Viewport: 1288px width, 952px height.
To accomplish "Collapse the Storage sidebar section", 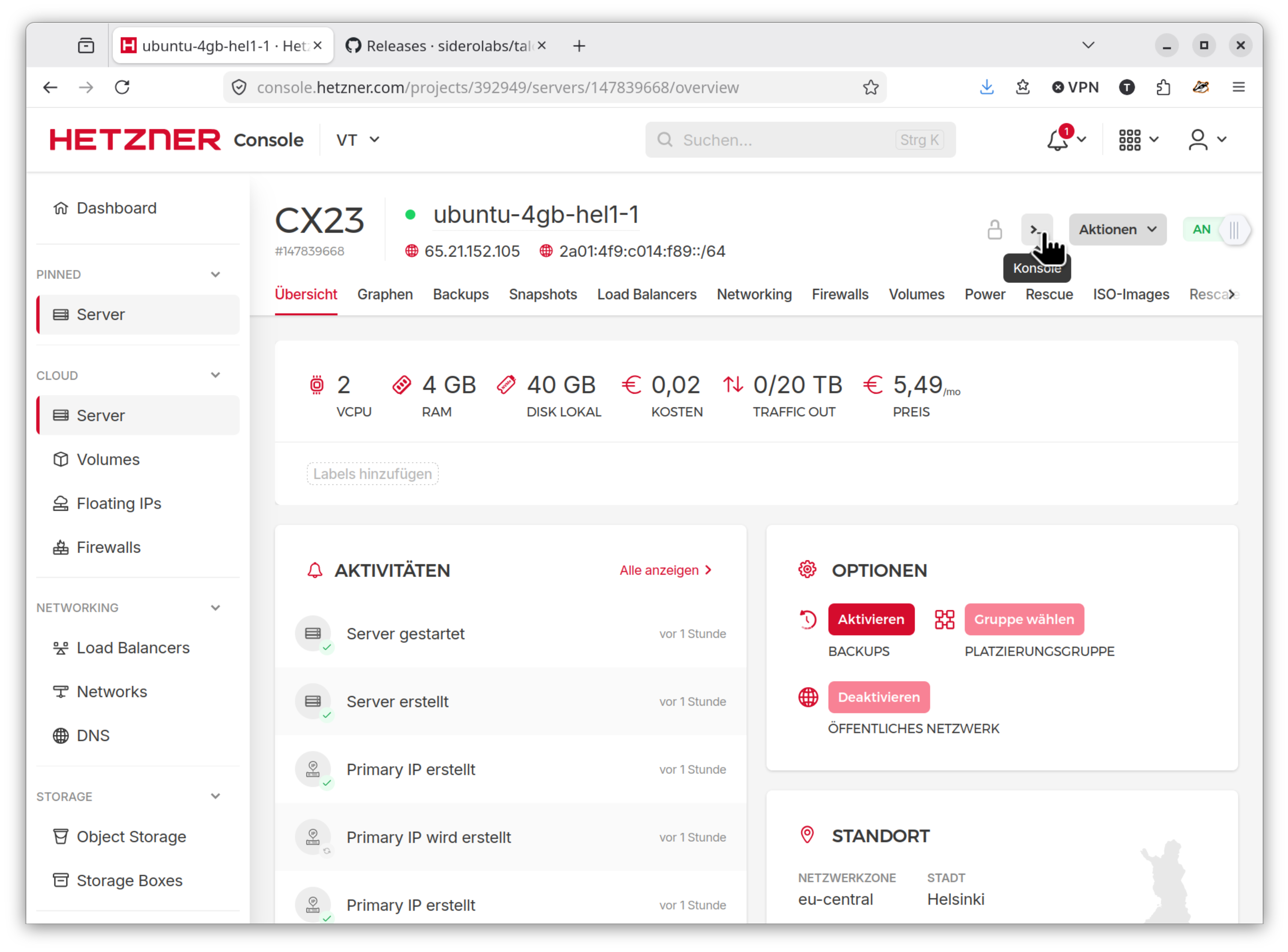I will pyautogui.click(x=215, y=796).
